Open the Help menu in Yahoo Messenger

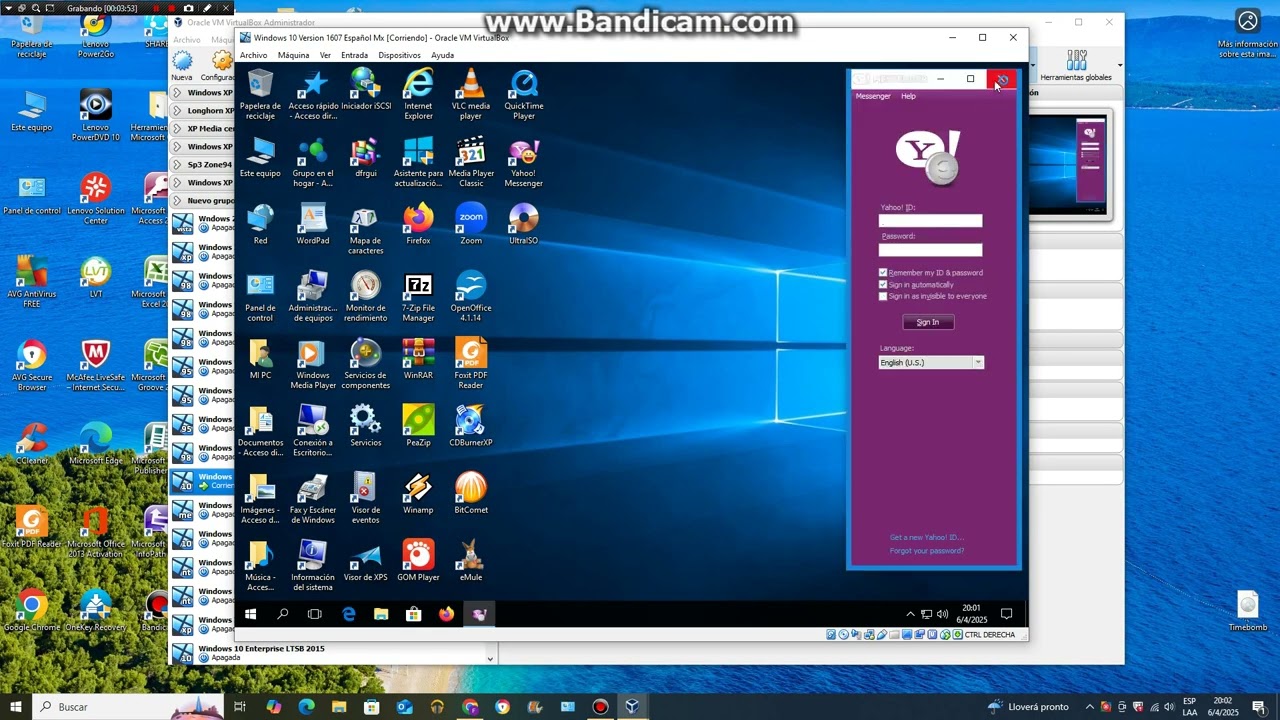(x=908, y=96)
